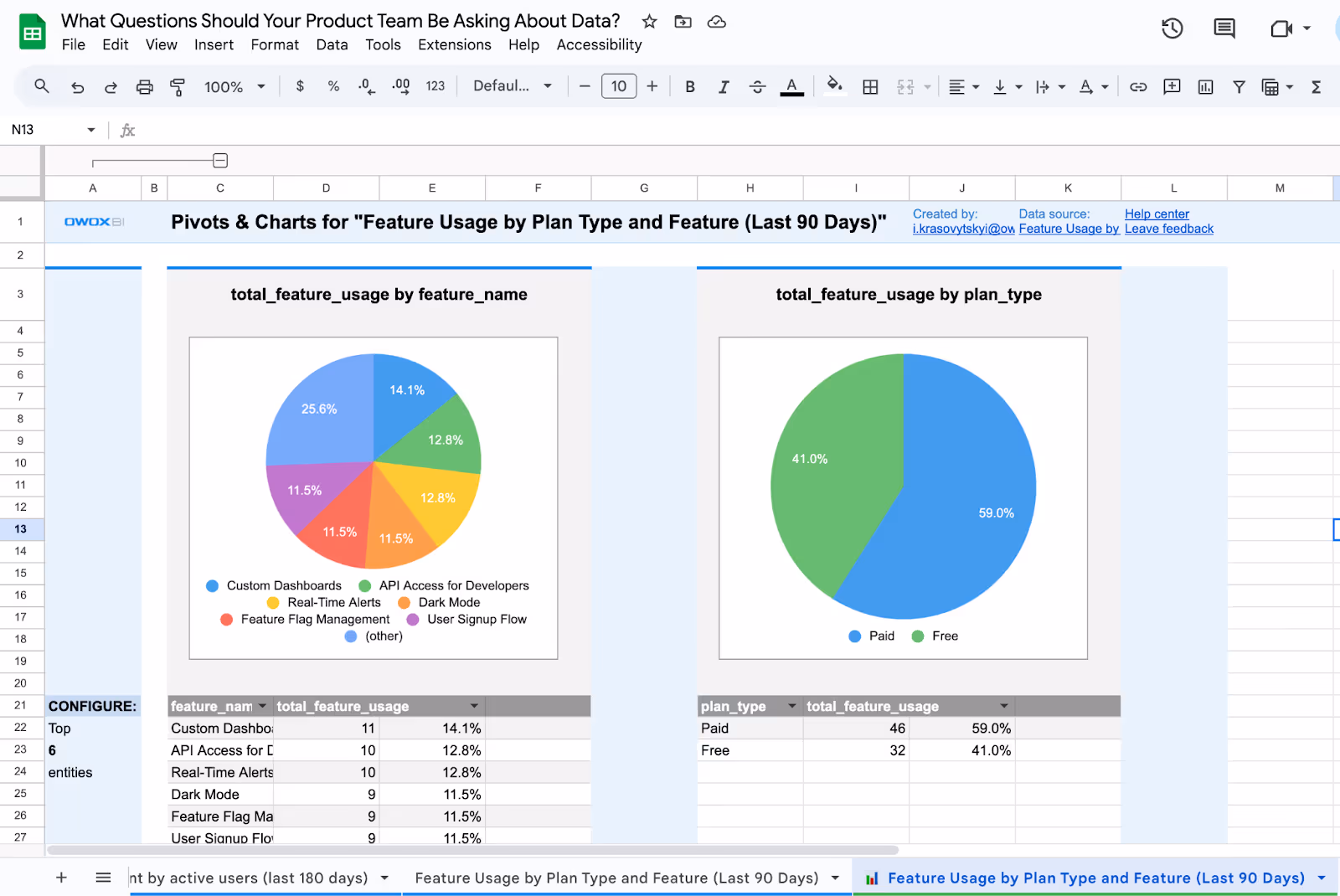Open the font family dropdown
Image resolution: width=1340 pixels, height=896 pixels.
pos(512,85)
